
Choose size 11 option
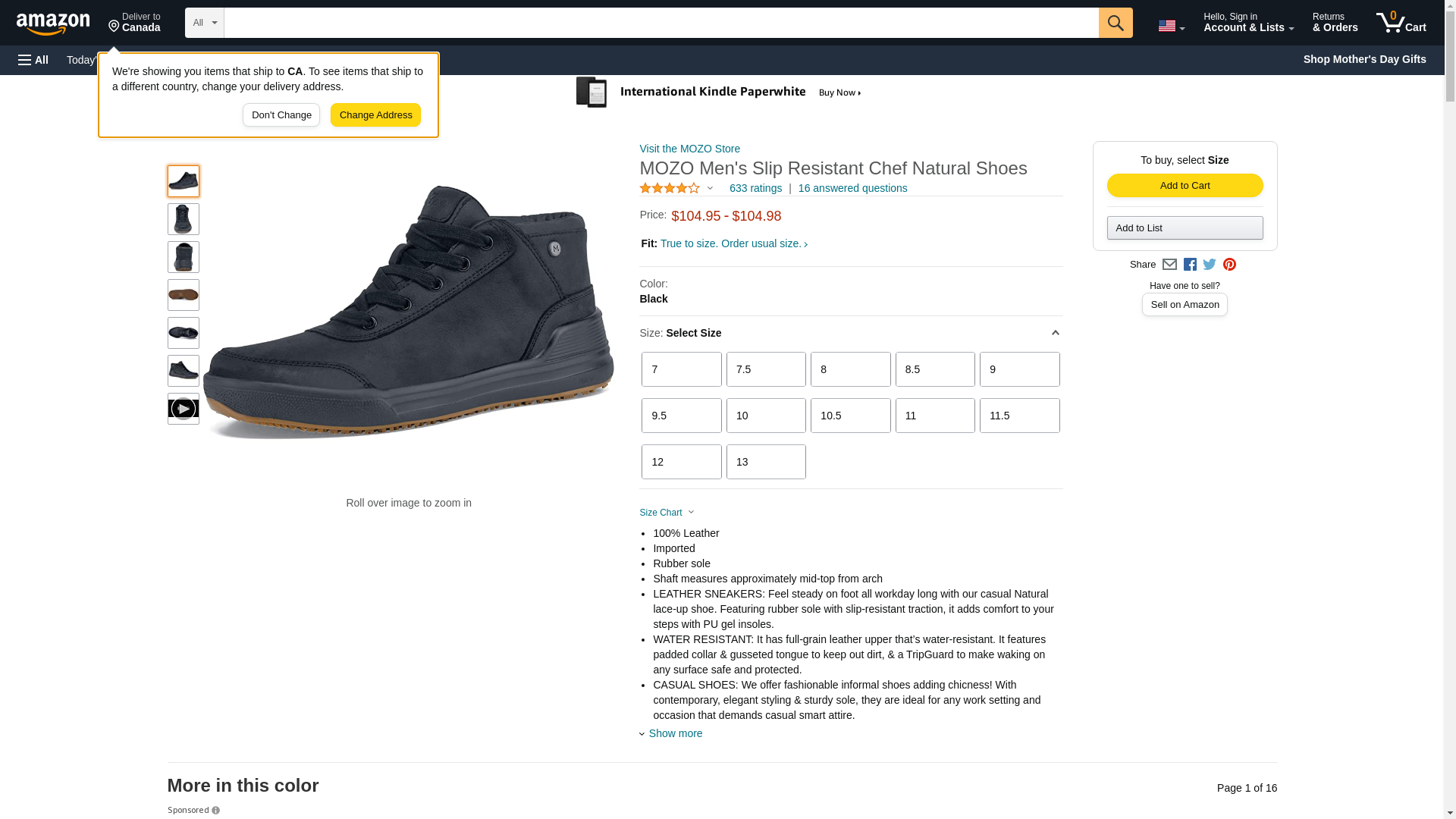point(934,416)
